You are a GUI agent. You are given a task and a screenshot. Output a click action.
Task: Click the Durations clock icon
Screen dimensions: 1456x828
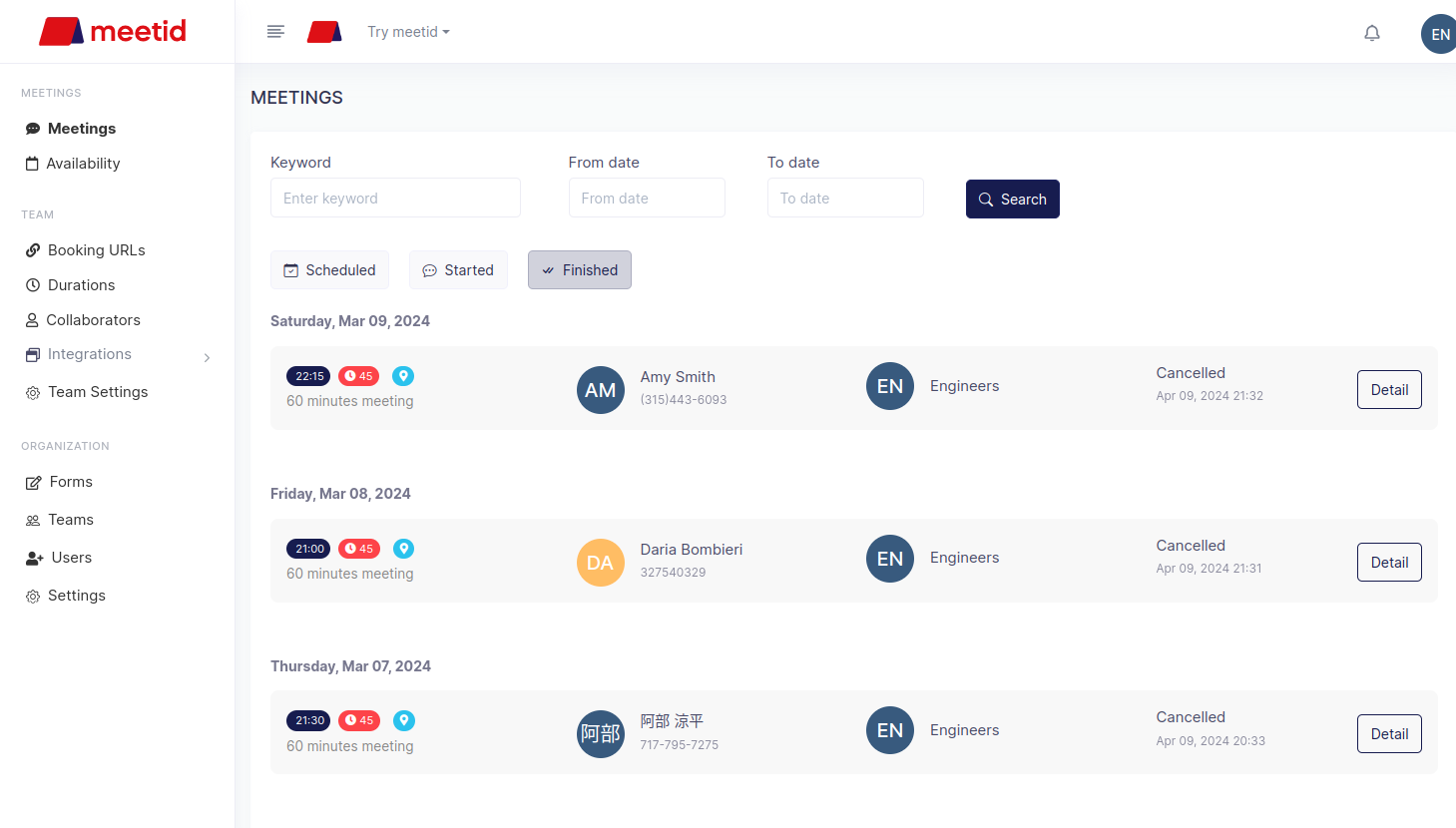click(x=33, y=285)
